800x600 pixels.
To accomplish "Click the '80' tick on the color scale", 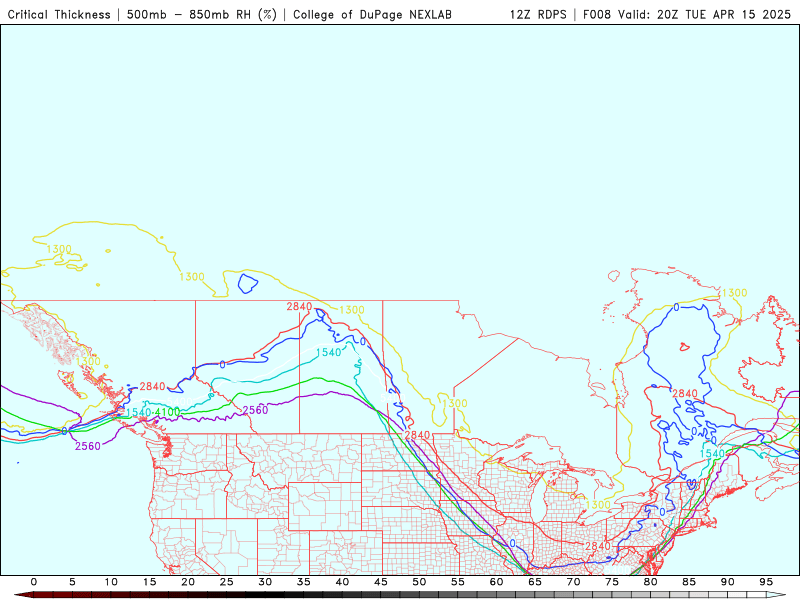I will pos(651,582).
